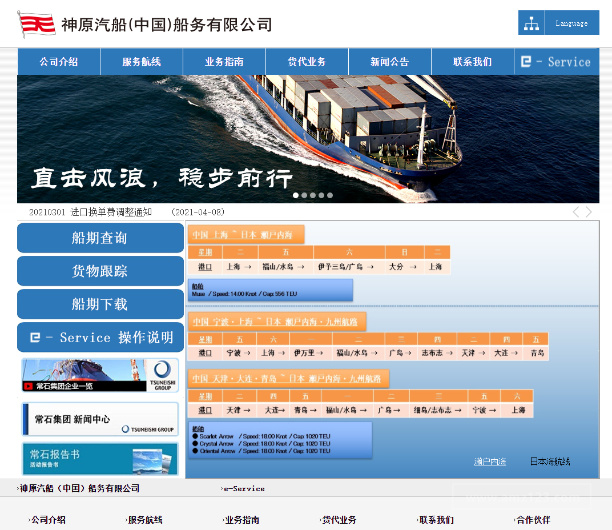Image resolution: width=612 pixels, height=530 pixels.
Task: Click the Kambara Kisen company logo flag
Action: point(36,25)
